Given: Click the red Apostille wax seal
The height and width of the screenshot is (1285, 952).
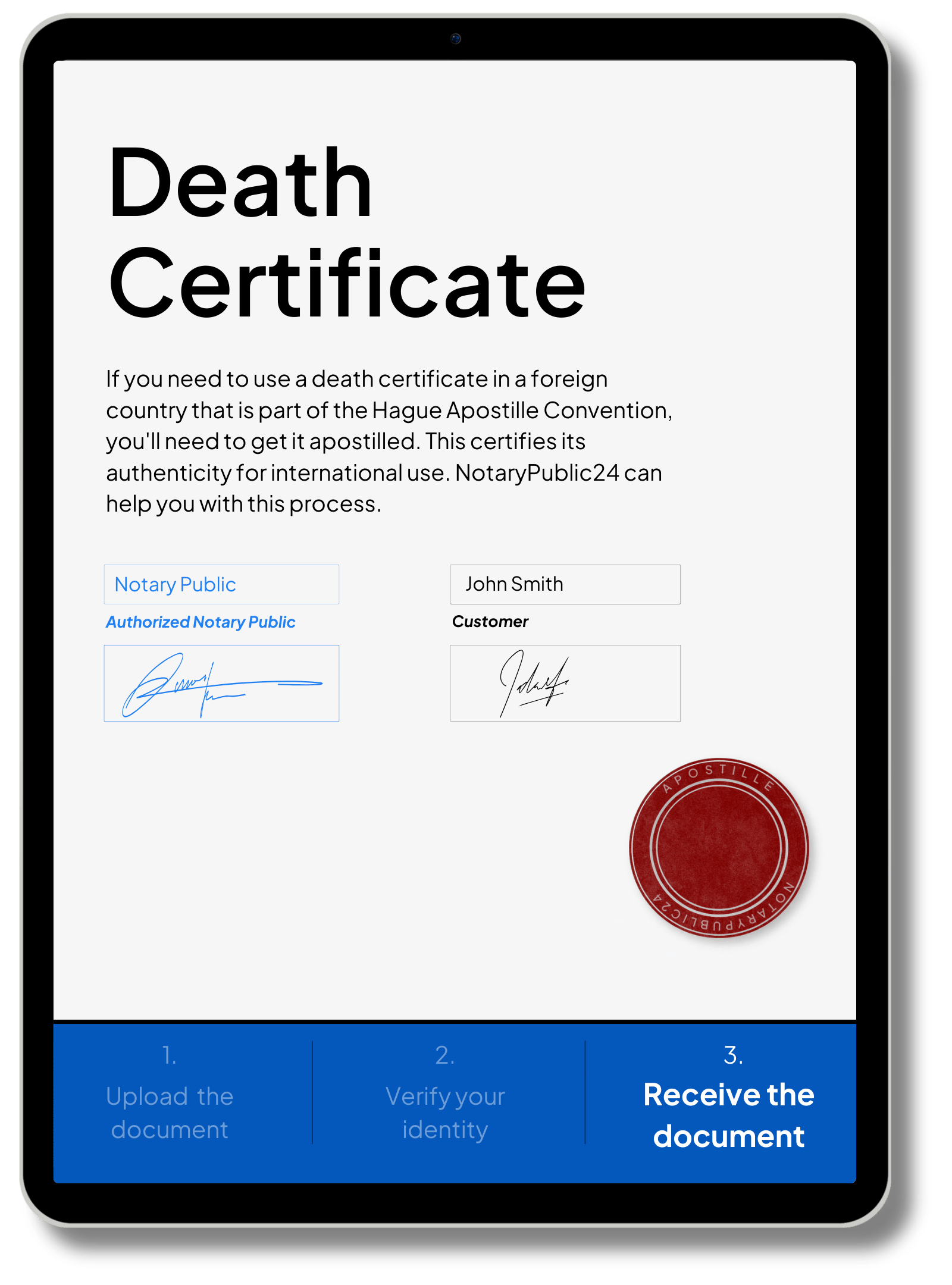Looking at the screenshot, I should (x=719, y=847).
